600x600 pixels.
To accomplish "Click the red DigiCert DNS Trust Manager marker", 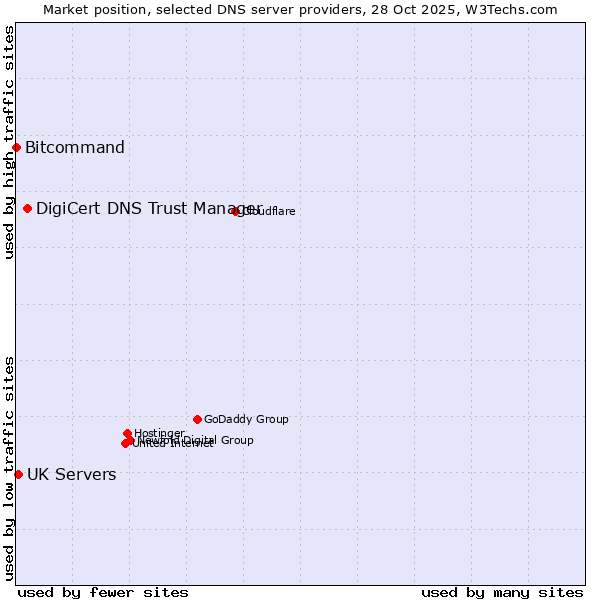I will click(28, 209).
